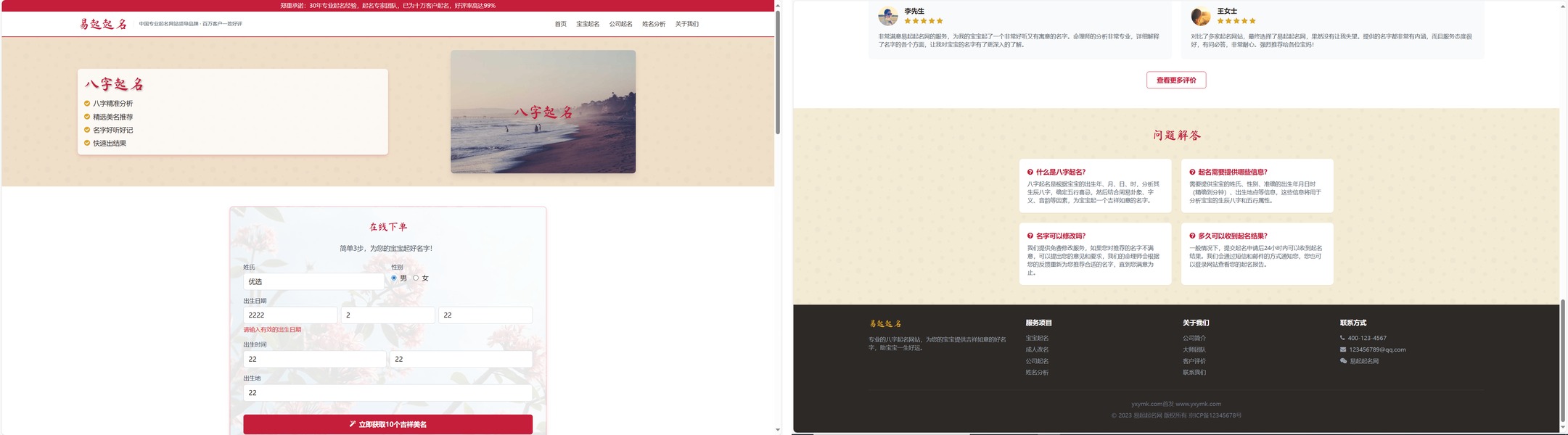Open 关于我们 in the navigation bar
The width and height of the screenshot is (1568, 435).
coord(687,24)
